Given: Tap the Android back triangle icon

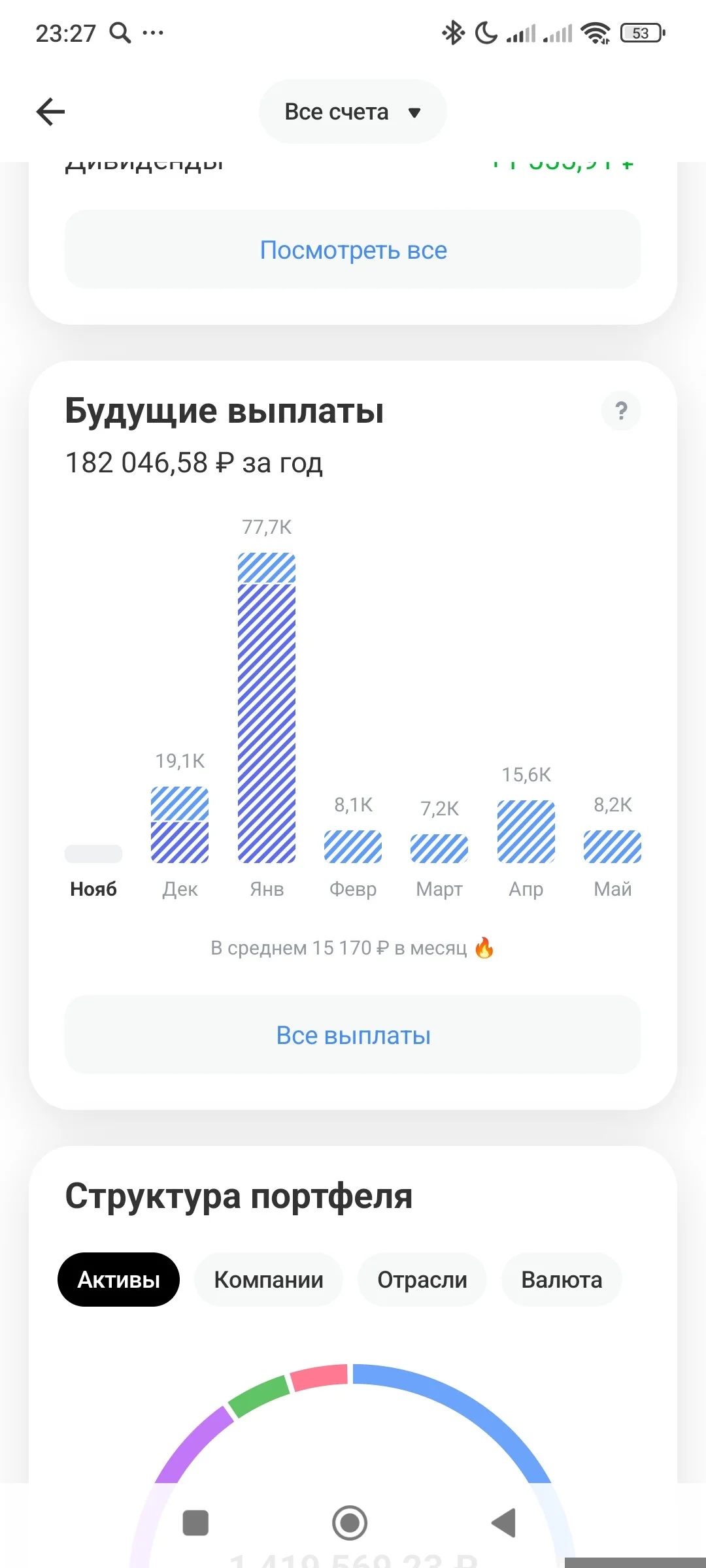Looking at the screenshot, I should click(x=504, y=1523).
